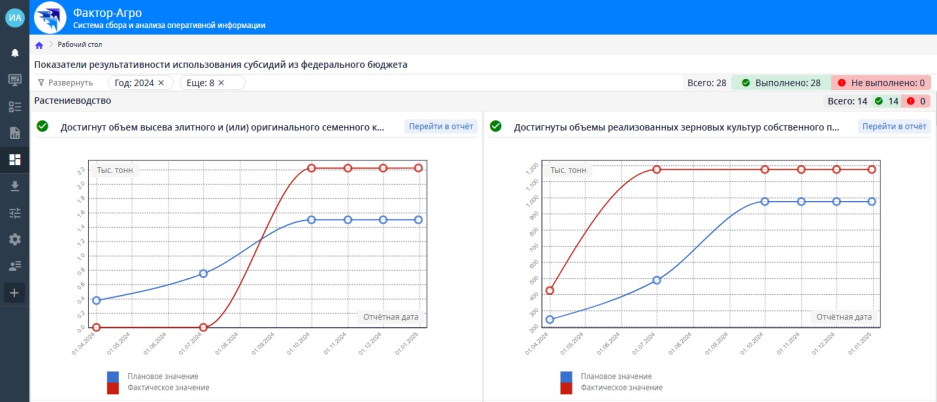Open notifications bell in sidebar
Image resolution: width=937 pixels, height=402 pixels.
coord(14,53)
